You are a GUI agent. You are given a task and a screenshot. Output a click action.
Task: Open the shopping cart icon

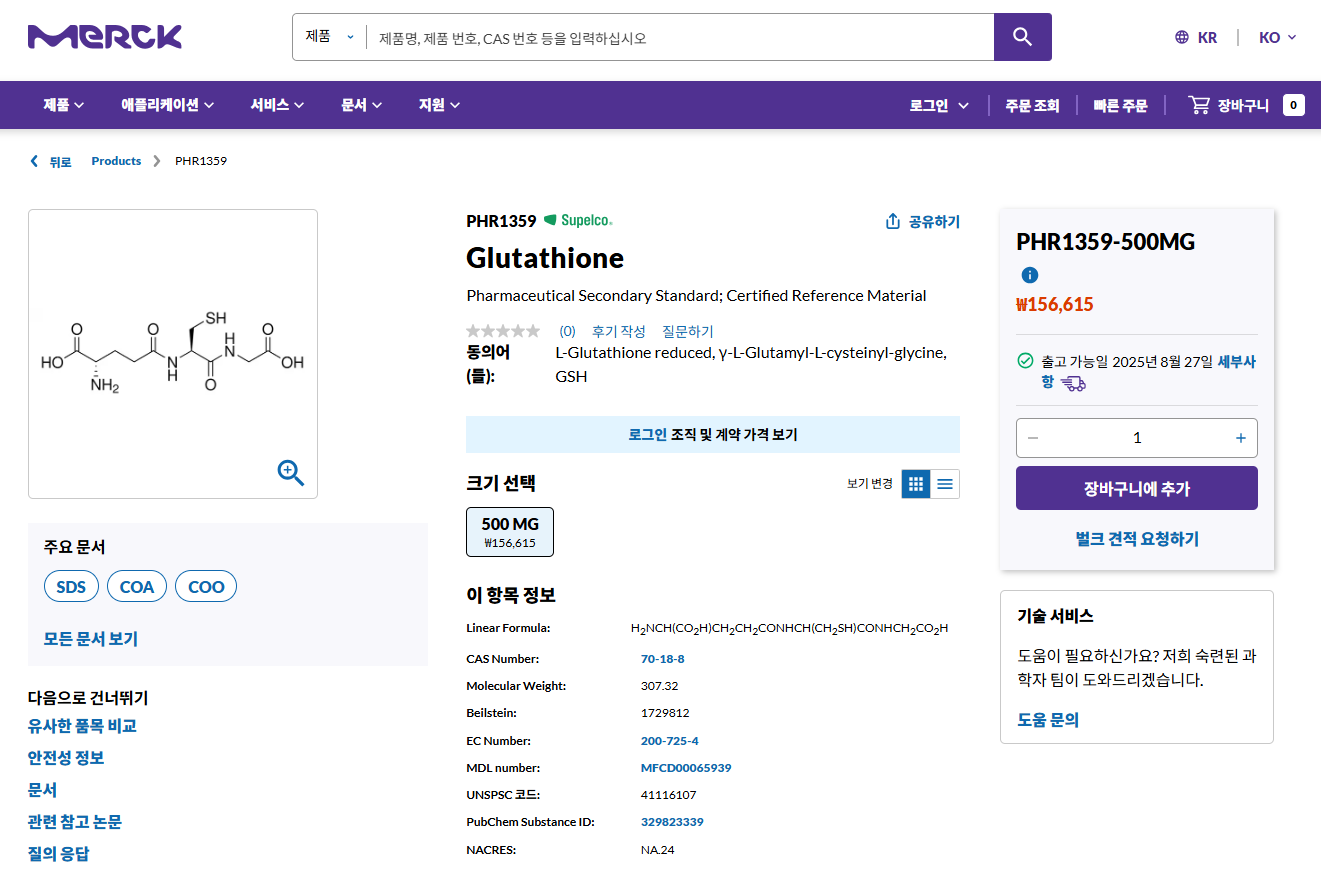point(1199,105)
